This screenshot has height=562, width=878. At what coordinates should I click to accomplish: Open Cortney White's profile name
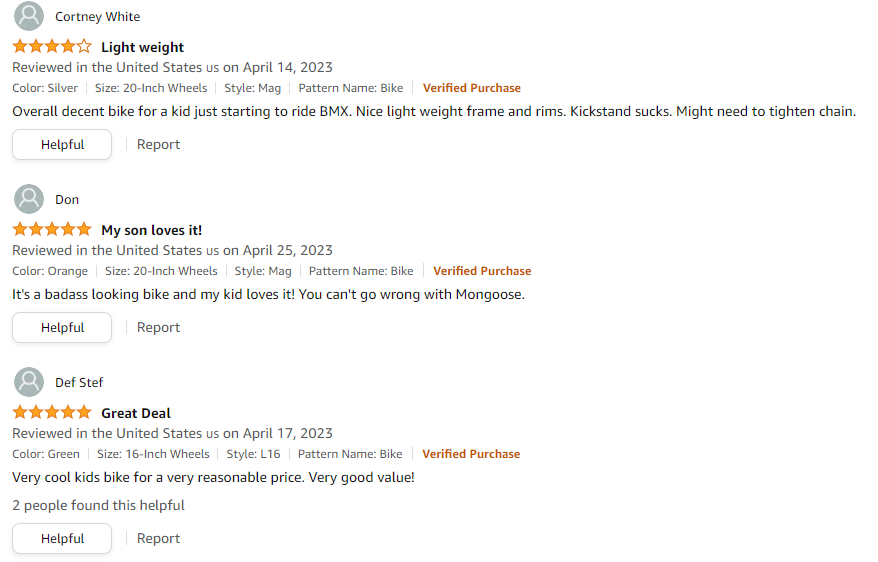click(x=97, y=17)
